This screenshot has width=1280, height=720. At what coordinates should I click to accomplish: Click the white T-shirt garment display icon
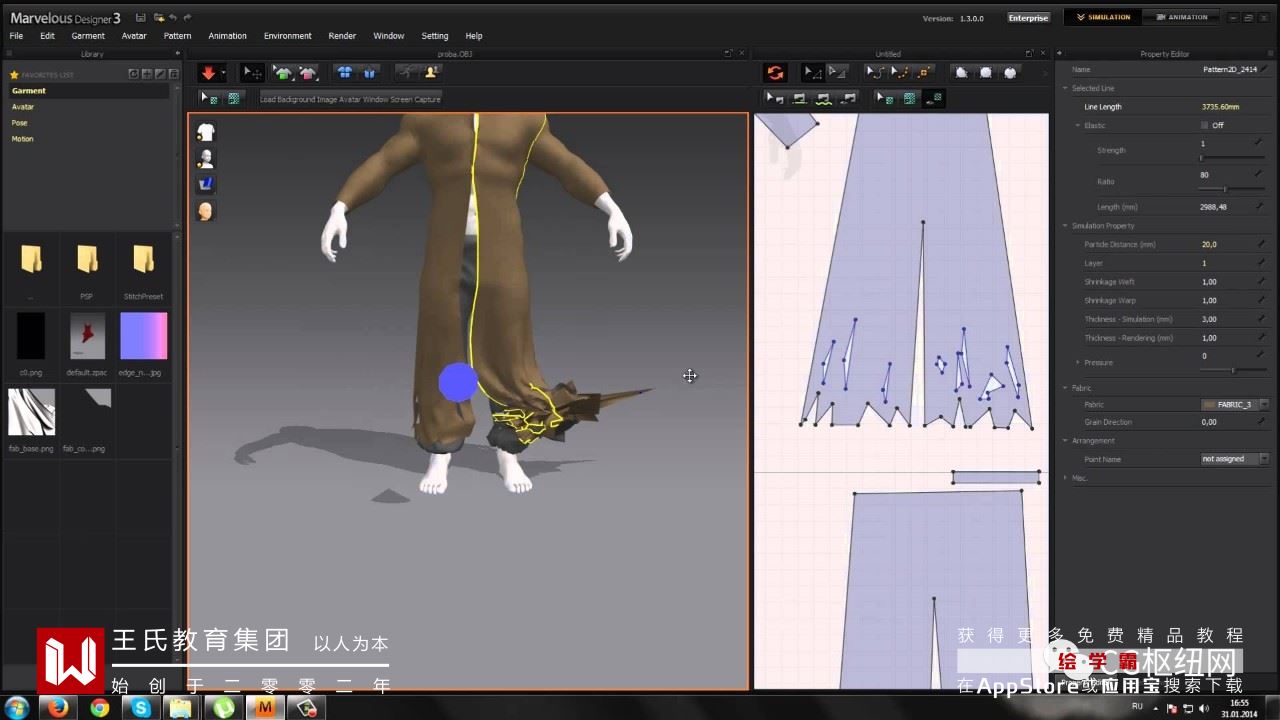pyautogui.click(x=206, y=132)
